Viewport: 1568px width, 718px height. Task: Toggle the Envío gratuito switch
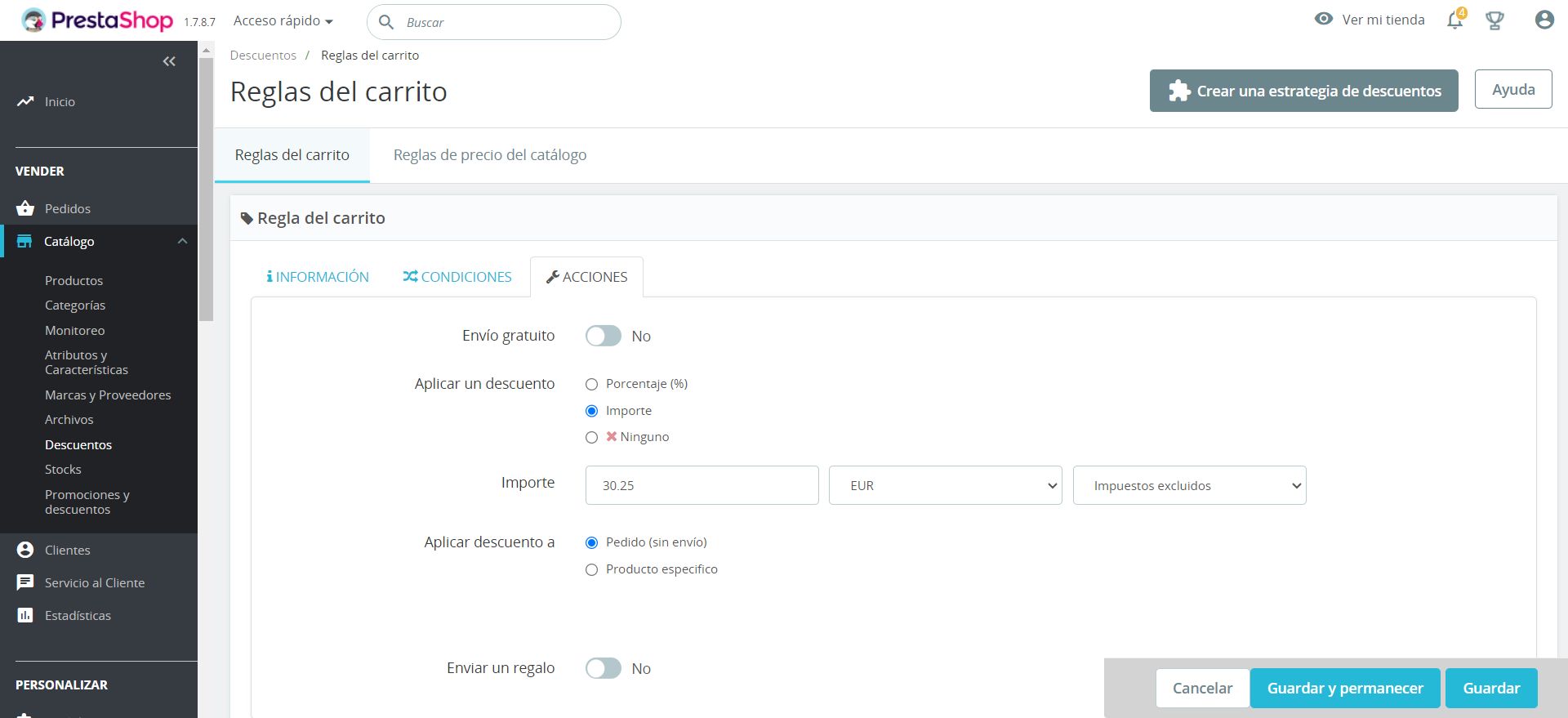click(604, 336)
